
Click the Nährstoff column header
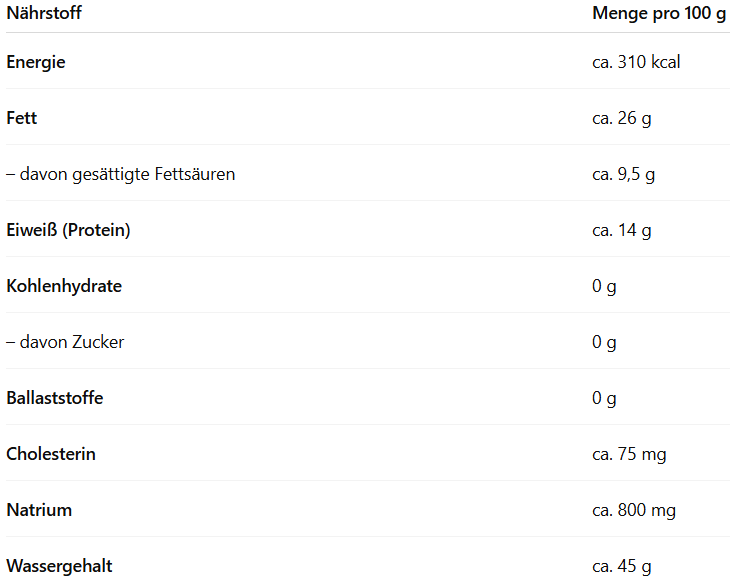tap(44, 13)
